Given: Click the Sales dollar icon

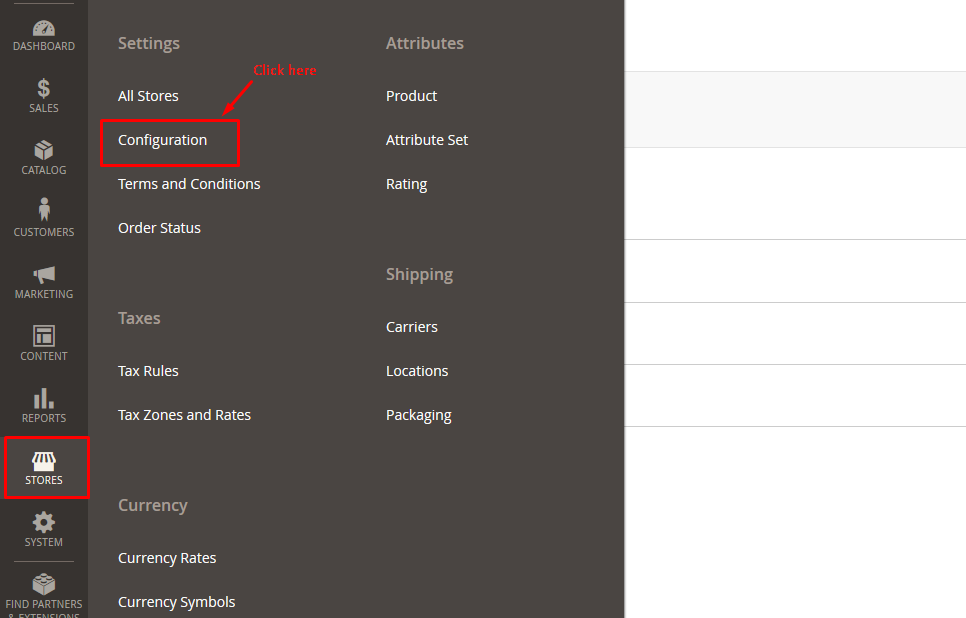Looking at the screenshot, I should [44, 89].
